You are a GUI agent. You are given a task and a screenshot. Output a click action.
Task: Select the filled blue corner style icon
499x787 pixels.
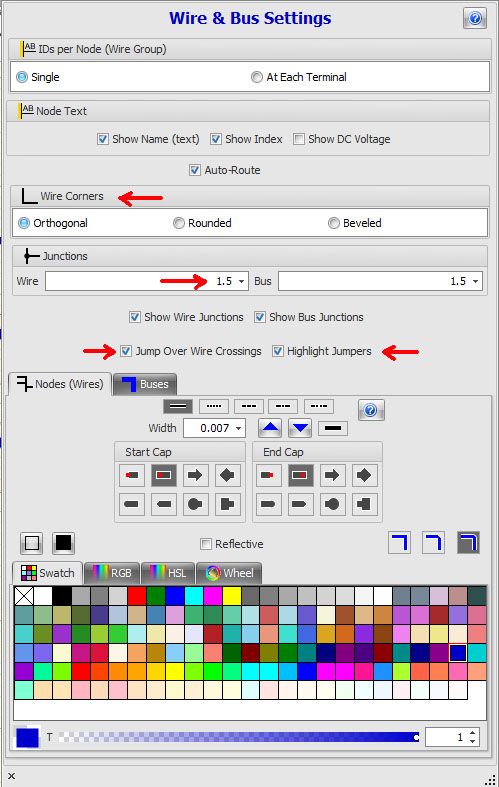(x=468, y=543)
